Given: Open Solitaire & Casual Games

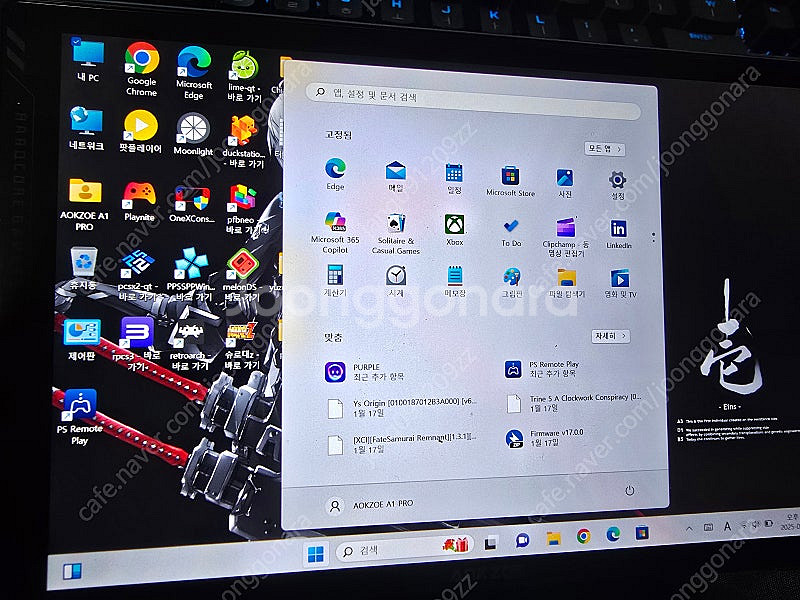Looking at the screenshot, I should click(396, 234).
